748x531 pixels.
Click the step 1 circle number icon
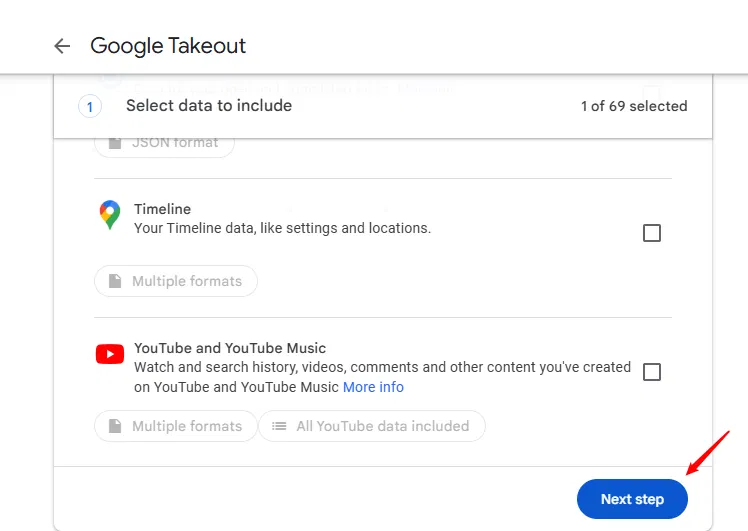pos(90,107)
